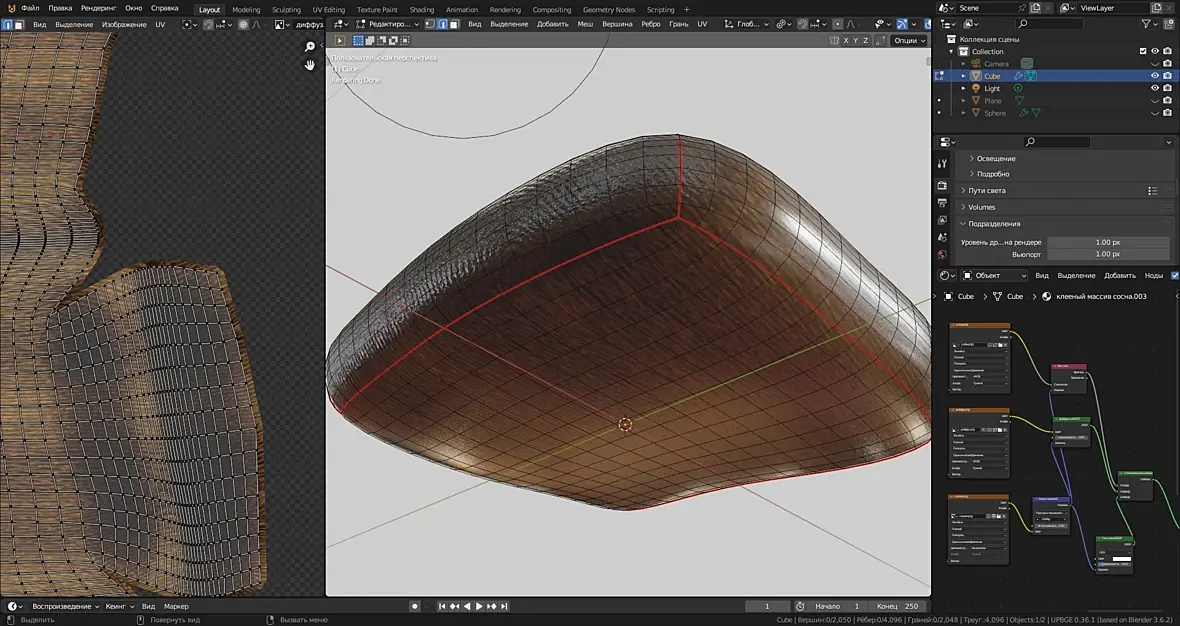Click the play animation button in timeline
Viewport: 1180px width, 626px height.
pos(479,606)
